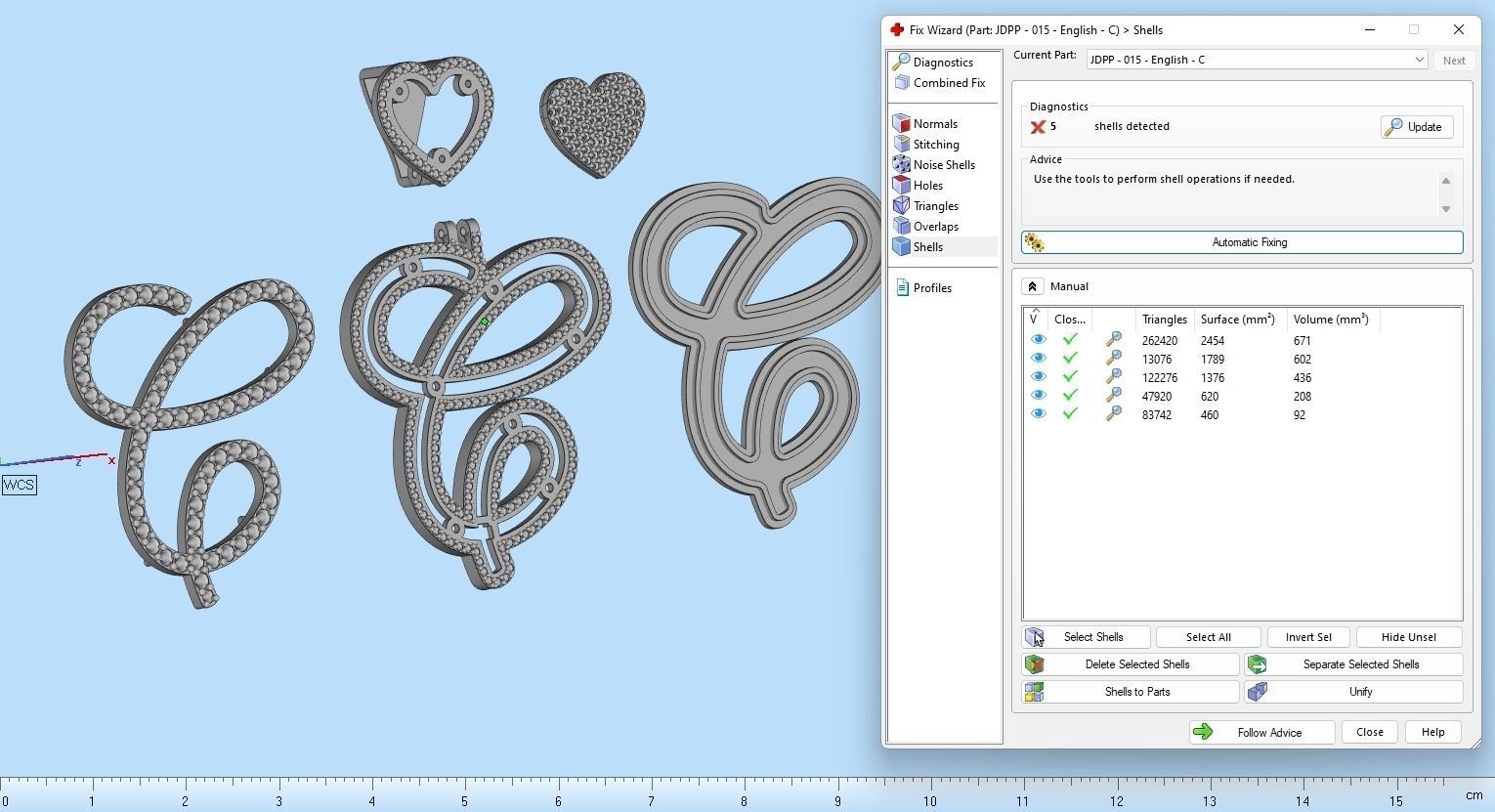This screenshot has width=1495, height=812.
Task: Click Invert Sel button
Action: point(1308,637)
